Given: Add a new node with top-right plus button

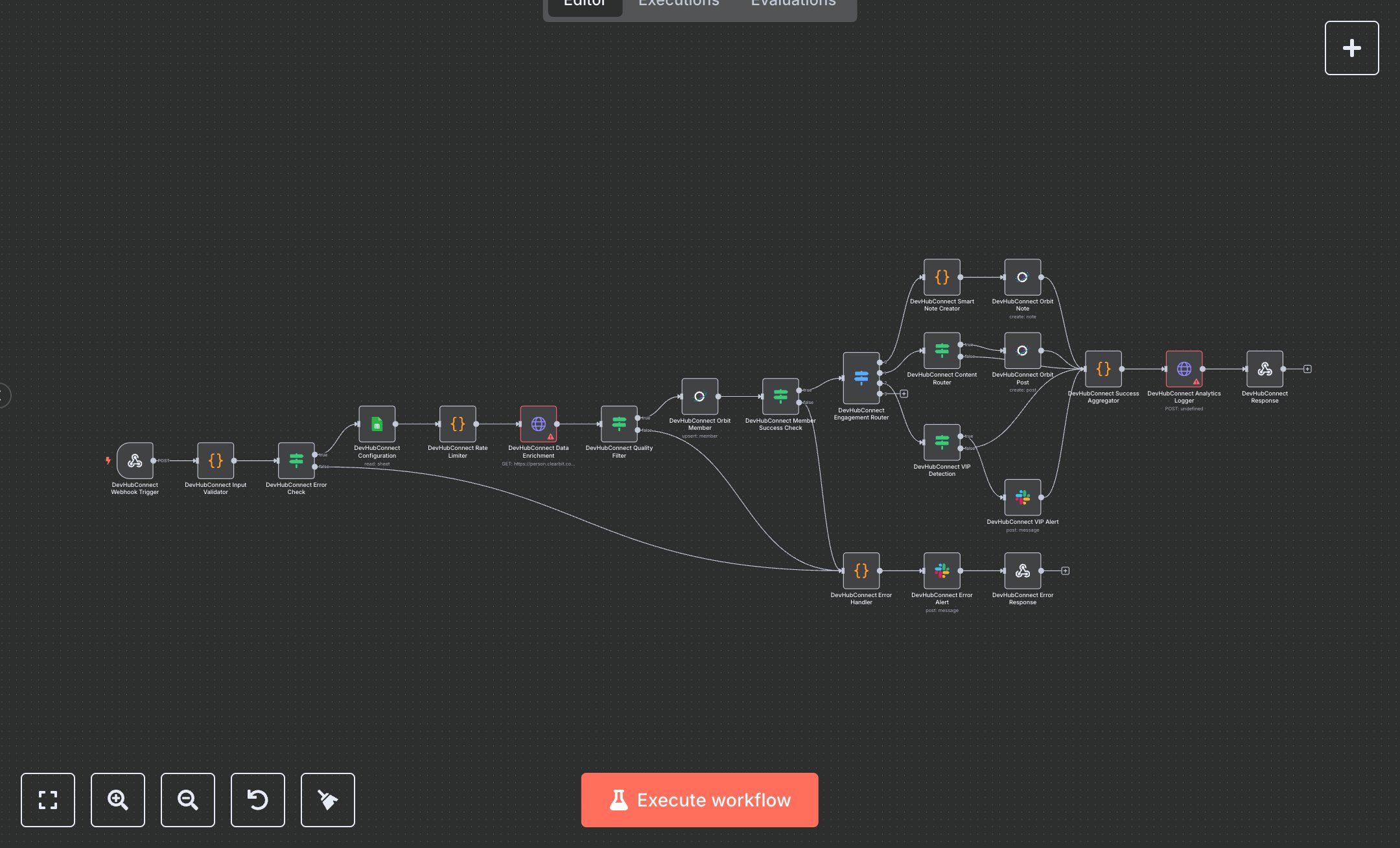Looking at the screenshot, I should tap(1351, 47).
